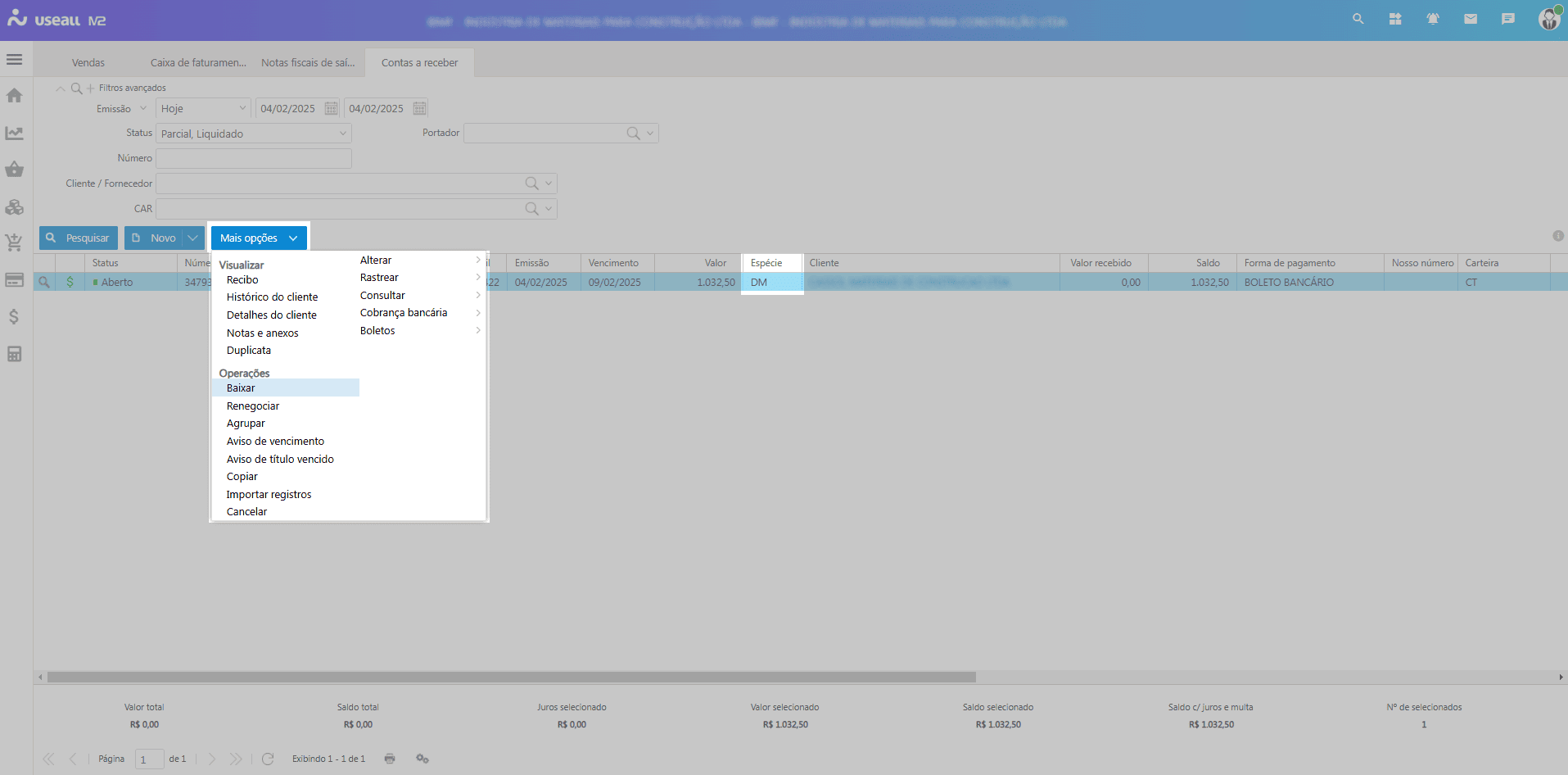This screenshot has height=775, width=1568.
Task: Expand the Status dropdown
Action: pyautogui.click(x=342, y=134)
